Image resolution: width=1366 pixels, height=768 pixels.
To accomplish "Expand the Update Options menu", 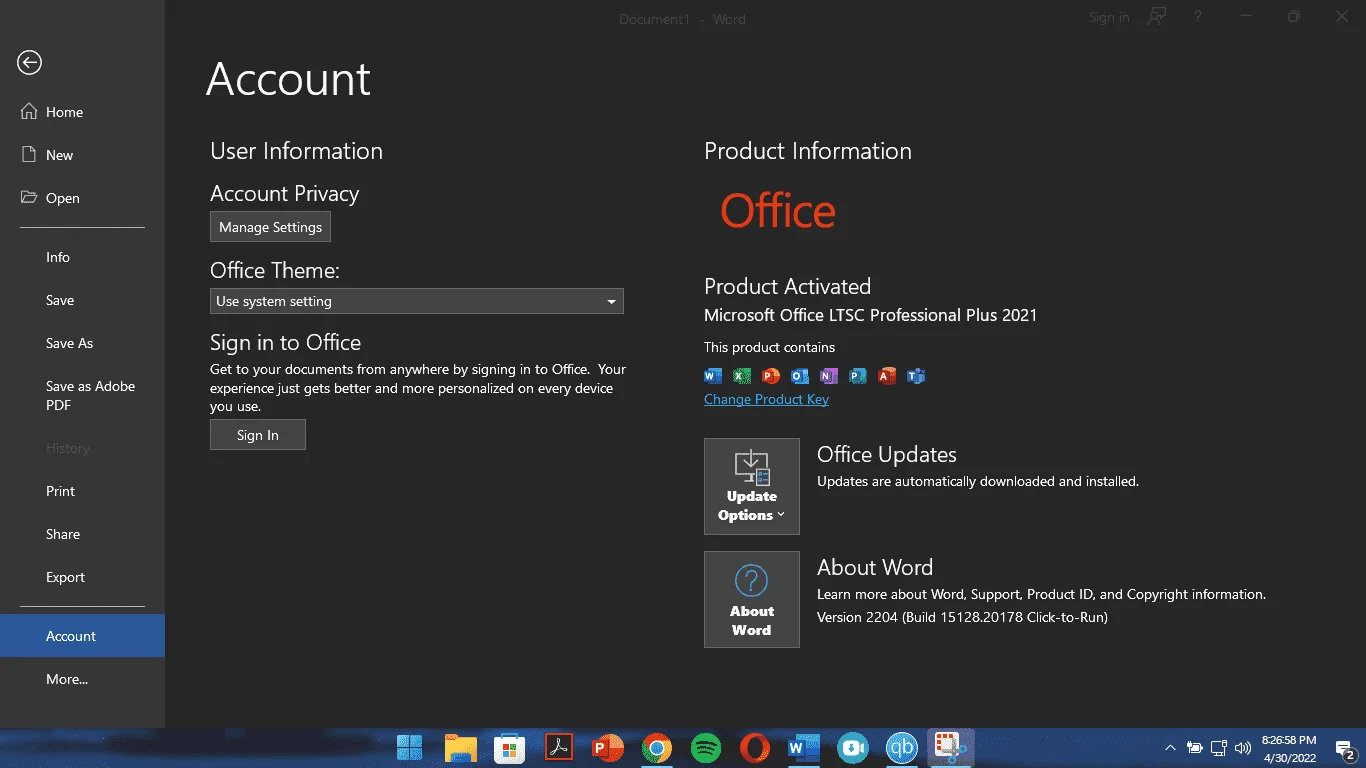I will (x=752, y=486).
